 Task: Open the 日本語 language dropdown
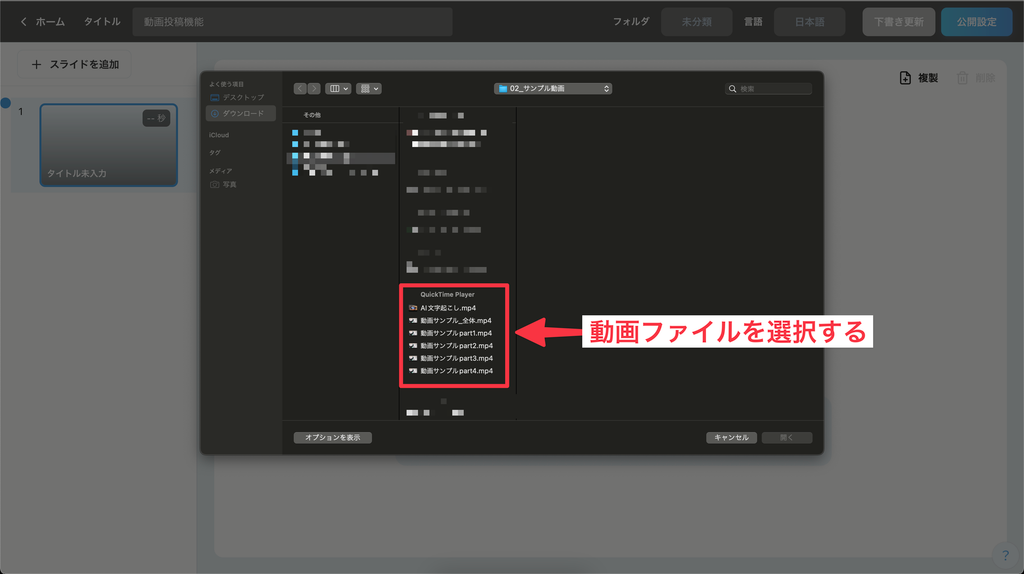tap(809, 22)
